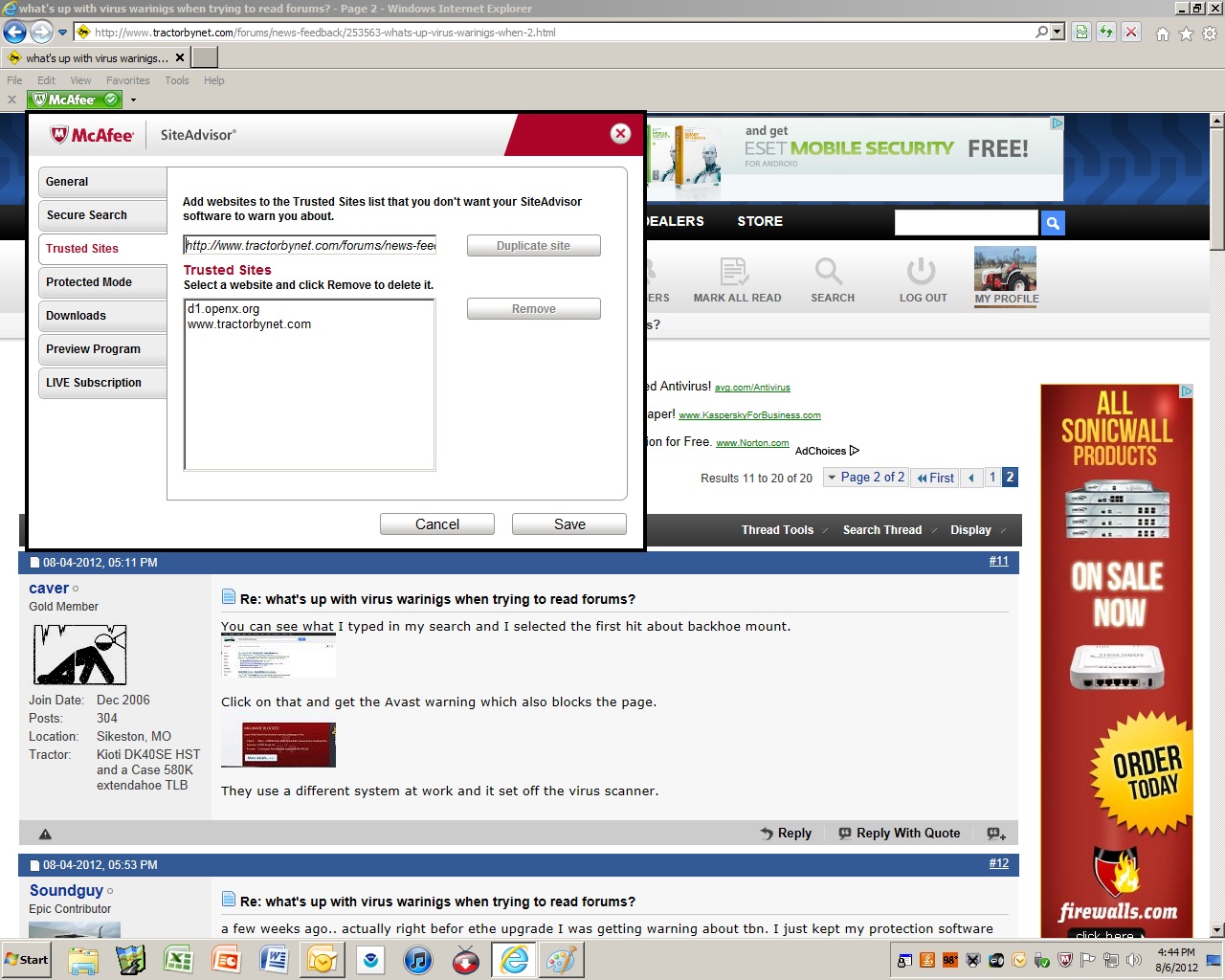Reply to caver's post
This screenshot has width=1225, height=980.
tap(786, 834)
